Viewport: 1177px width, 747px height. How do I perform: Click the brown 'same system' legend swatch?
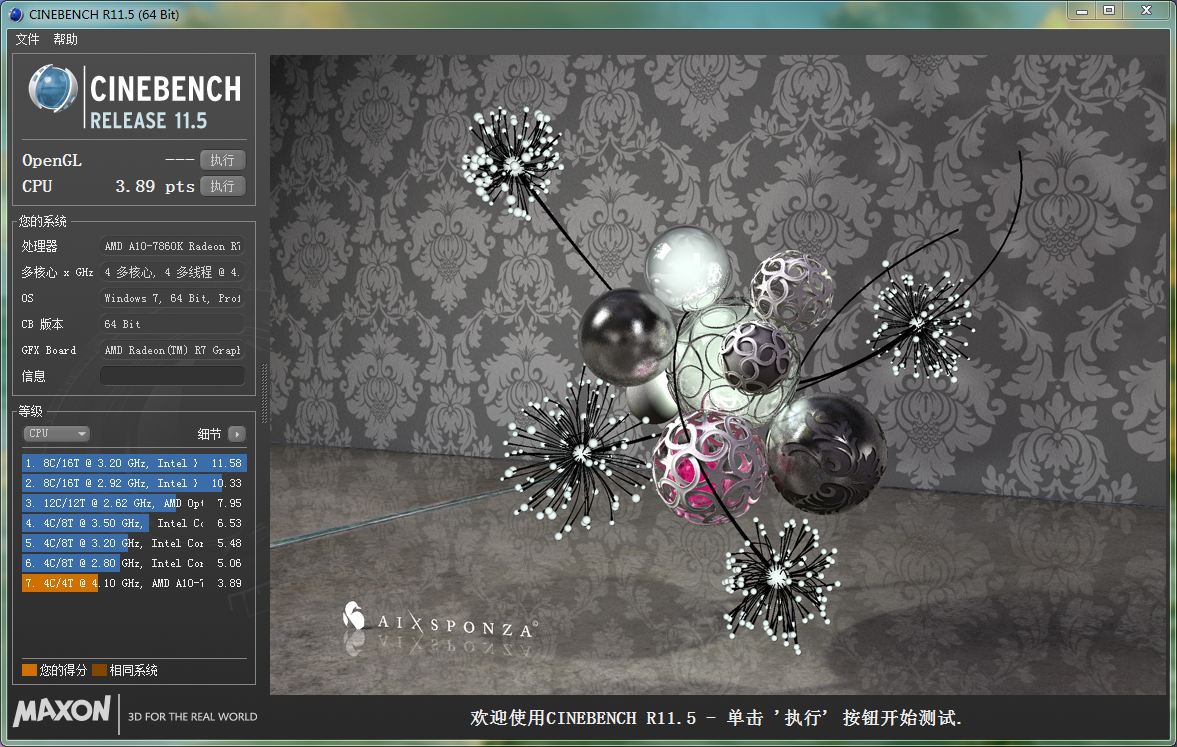tap(99, 670)
